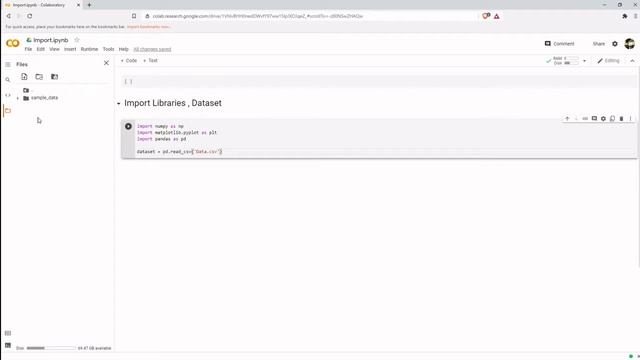Mount Google Drive in Files panel
The width and height of the screenshot is (640, 360).
pyautogui.click(x=54, y=77)
